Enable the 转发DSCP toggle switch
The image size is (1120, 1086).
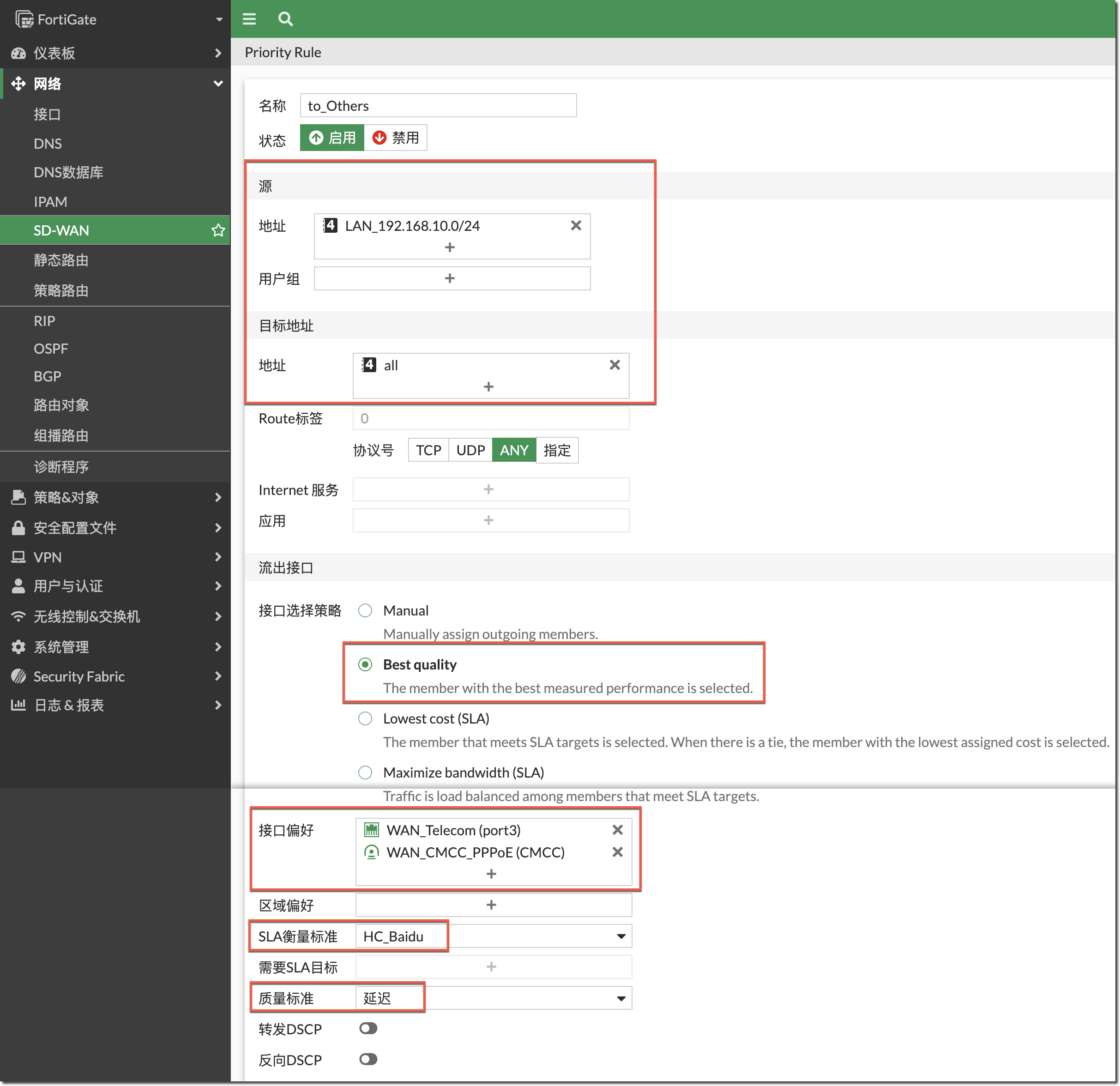[368, 1028]
